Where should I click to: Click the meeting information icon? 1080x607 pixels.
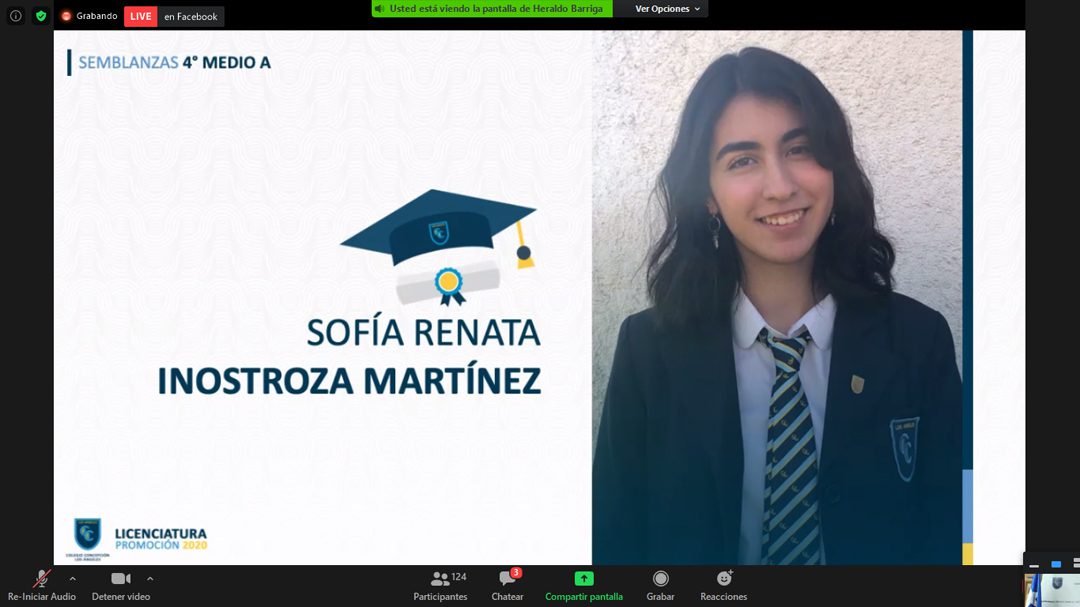click(15, 16)
